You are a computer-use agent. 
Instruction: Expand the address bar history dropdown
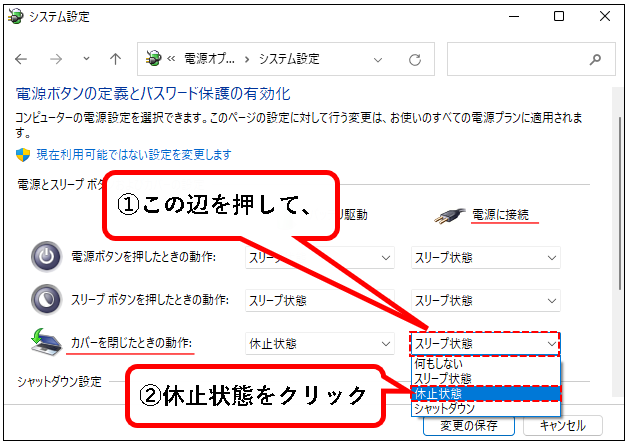click(377, 60)
